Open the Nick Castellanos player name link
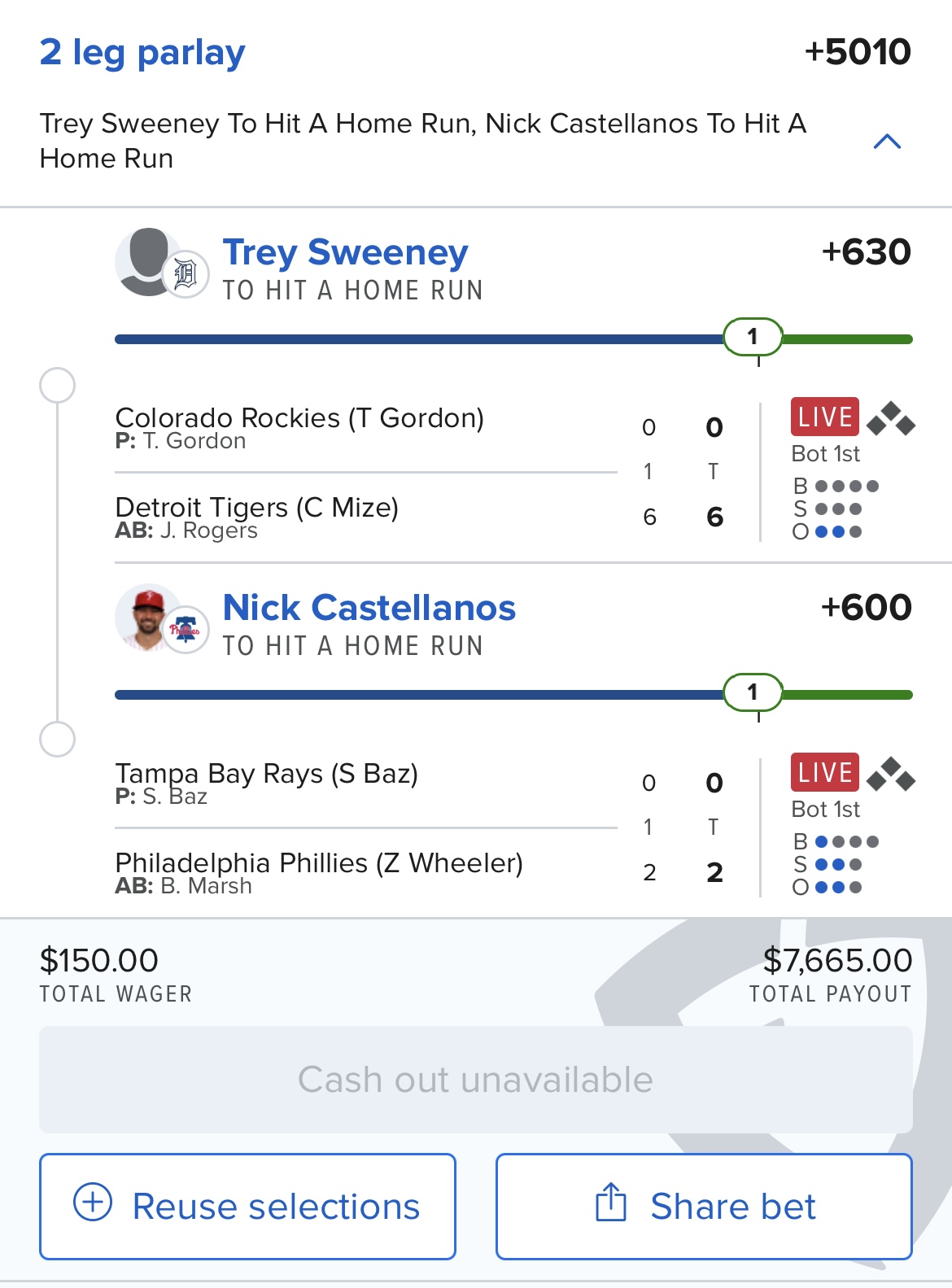 coord(369,608)
